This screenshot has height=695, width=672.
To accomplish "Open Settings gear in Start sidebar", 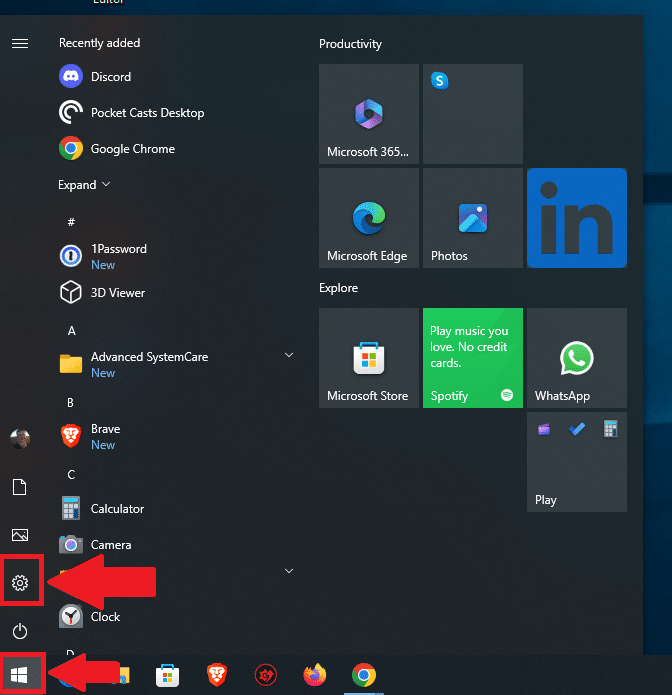I will tap(20, 582).
